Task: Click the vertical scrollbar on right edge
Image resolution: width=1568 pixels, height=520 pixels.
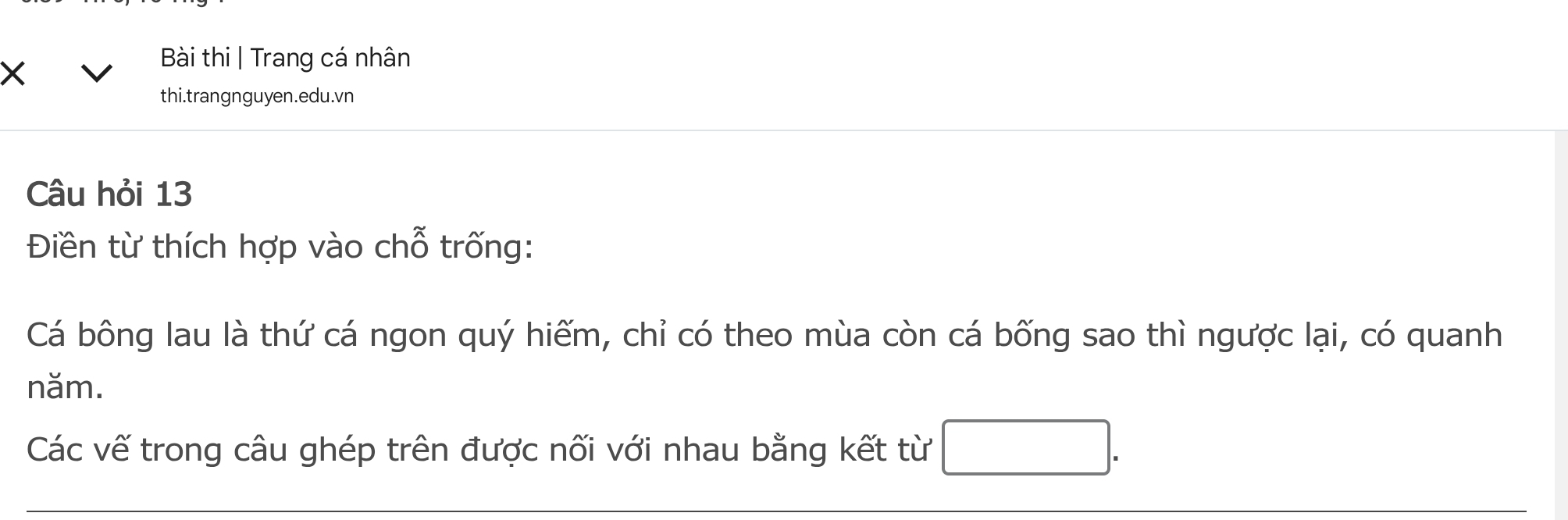Action: pyautogui.click(x=1561, y=312)
